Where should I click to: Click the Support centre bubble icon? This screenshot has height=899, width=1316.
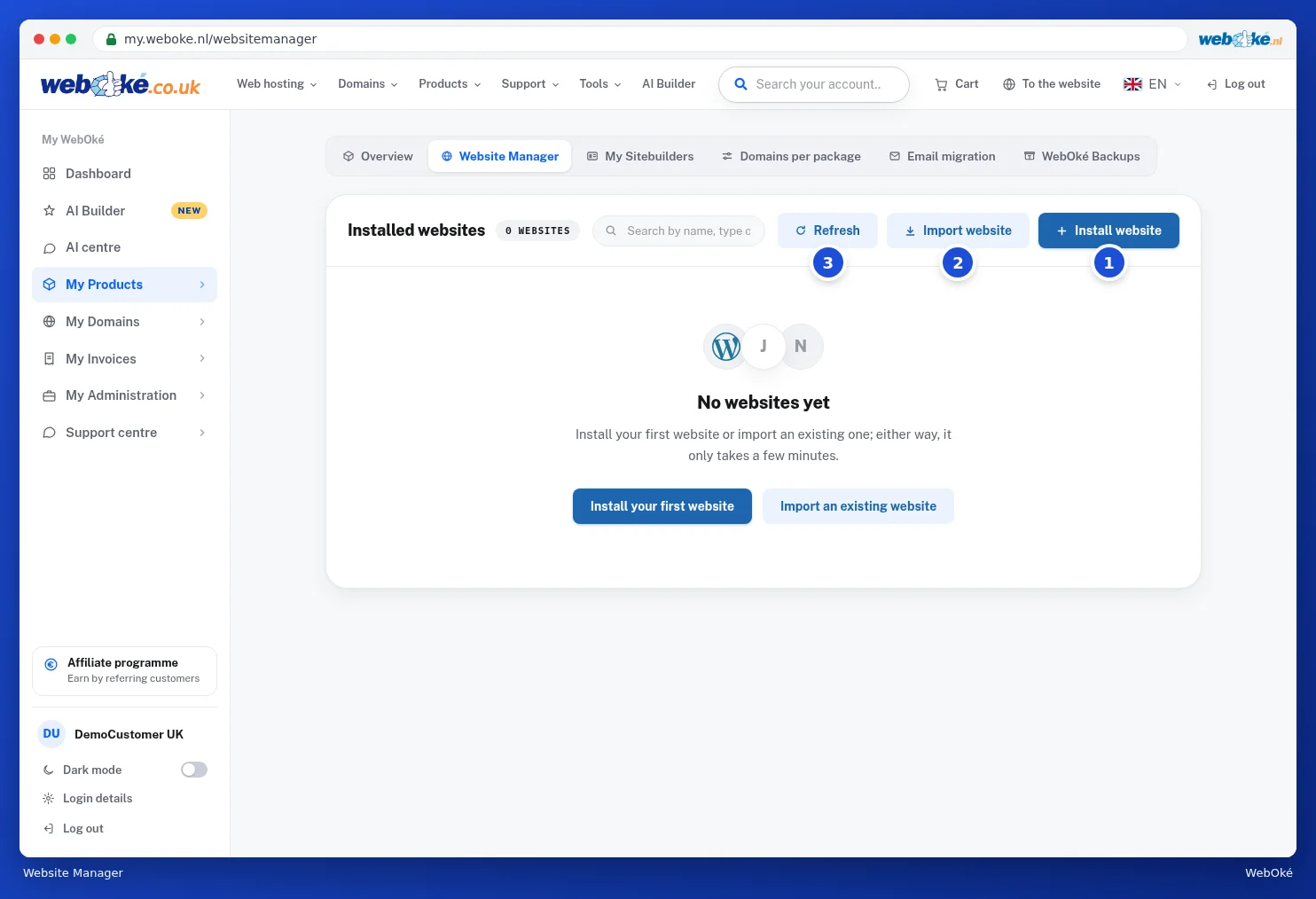[x=49, y=433]
